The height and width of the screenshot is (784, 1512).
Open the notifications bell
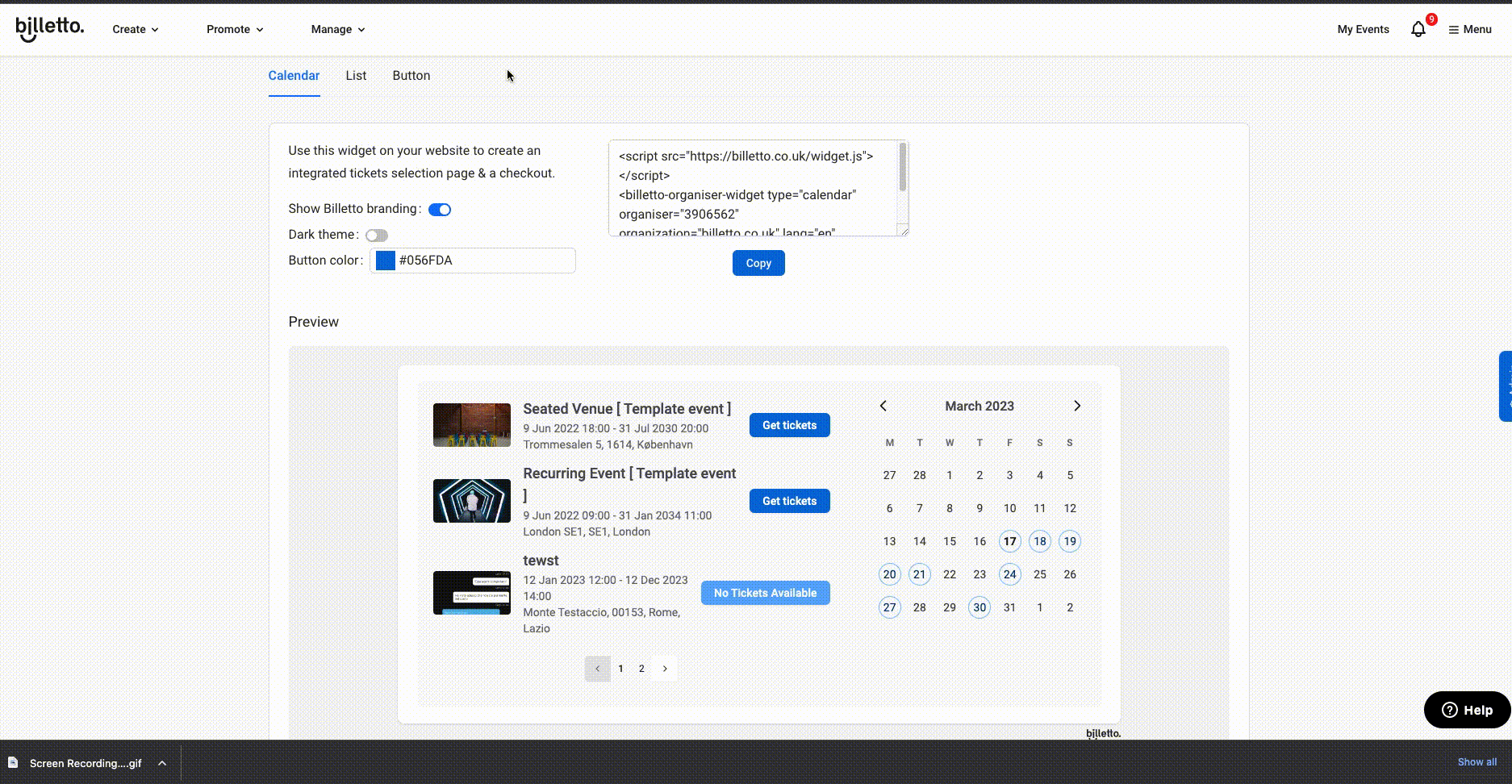click(x=1418, y=29)
